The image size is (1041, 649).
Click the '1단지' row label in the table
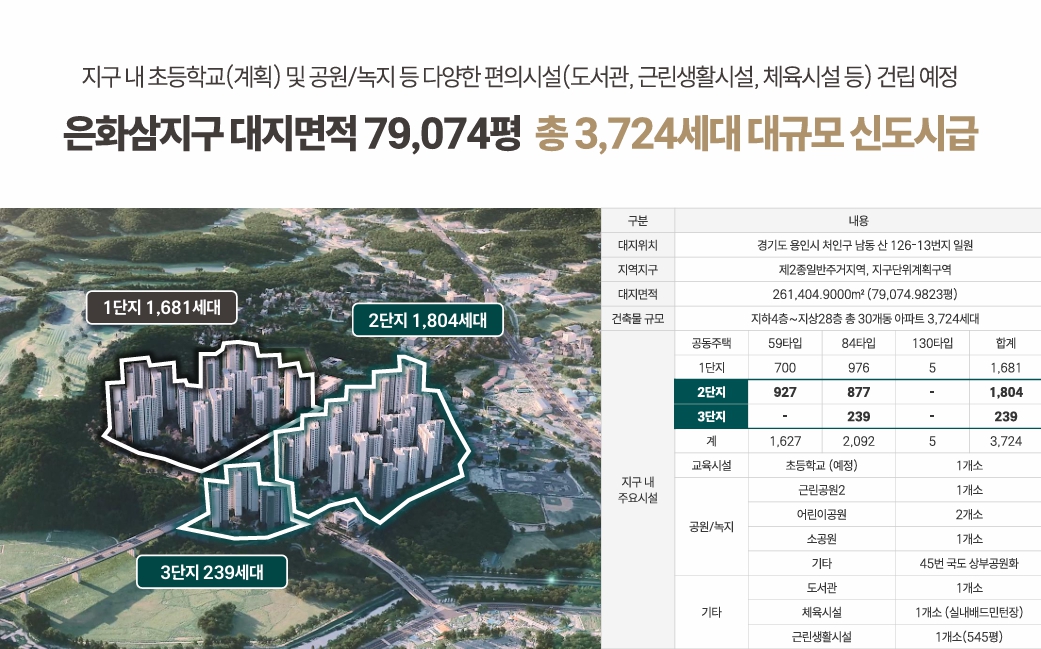click(x=711, y=368)
